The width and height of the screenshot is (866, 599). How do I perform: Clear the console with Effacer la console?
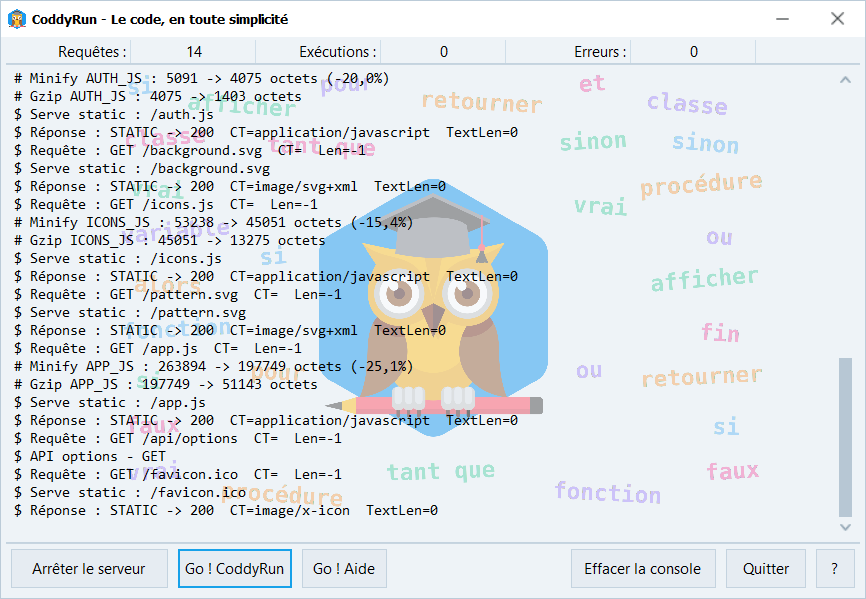(x=643, y=569)
